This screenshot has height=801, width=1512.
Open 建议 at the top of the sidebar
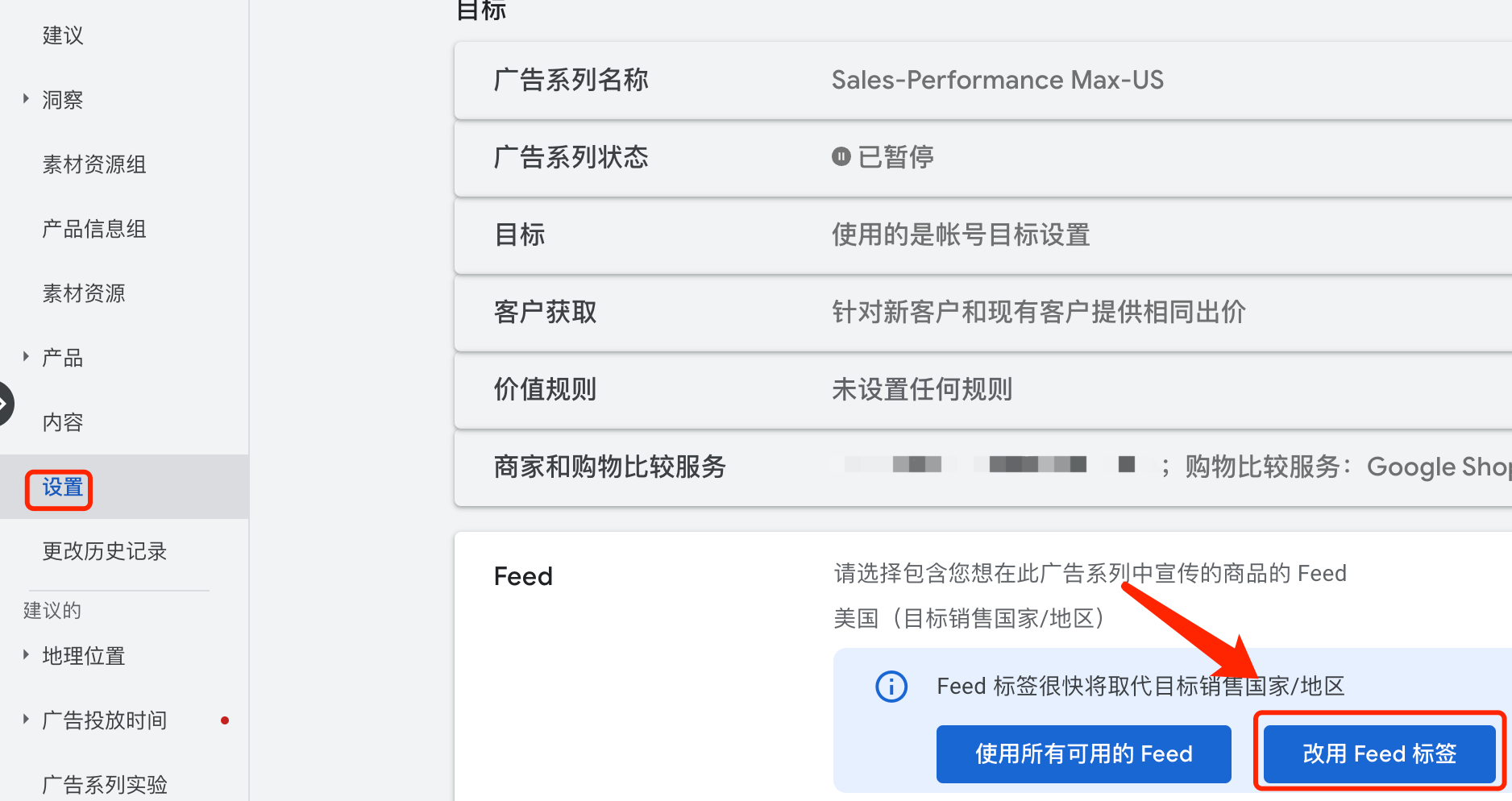62,35
